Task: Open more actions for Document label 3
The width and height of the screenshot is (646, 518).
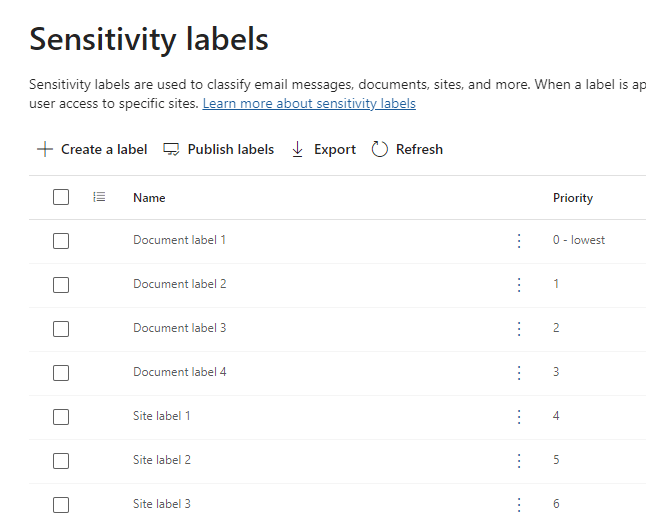Action: (519, 328)
